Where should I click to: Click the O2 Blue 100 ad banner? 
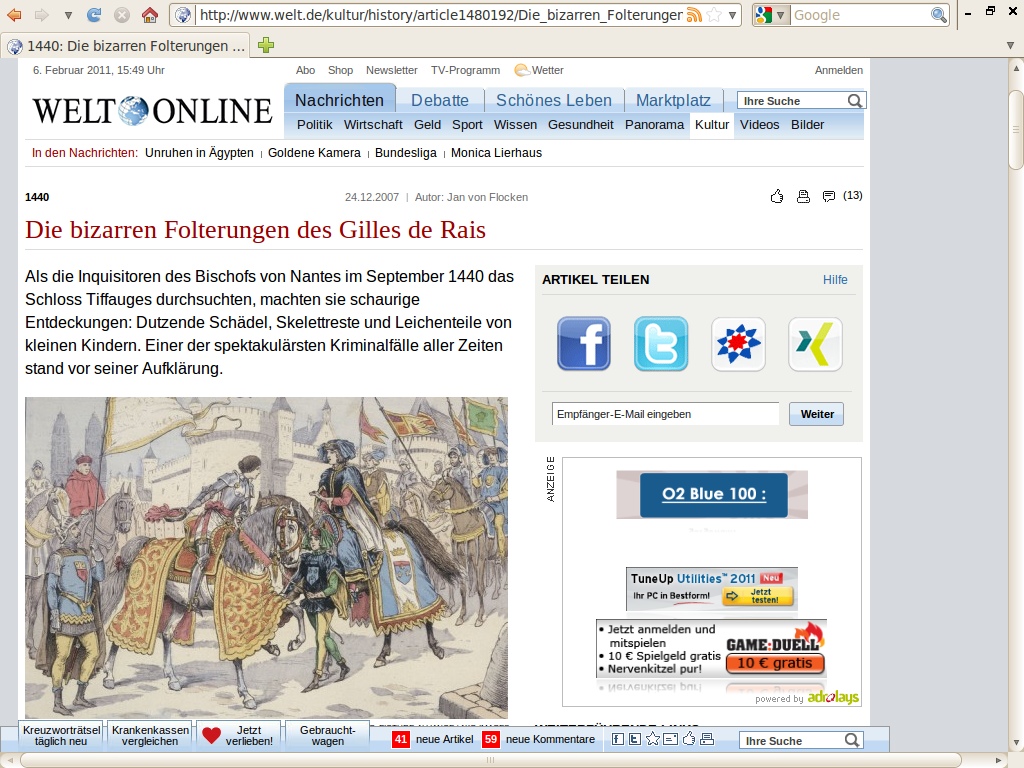tap(712, 494)
